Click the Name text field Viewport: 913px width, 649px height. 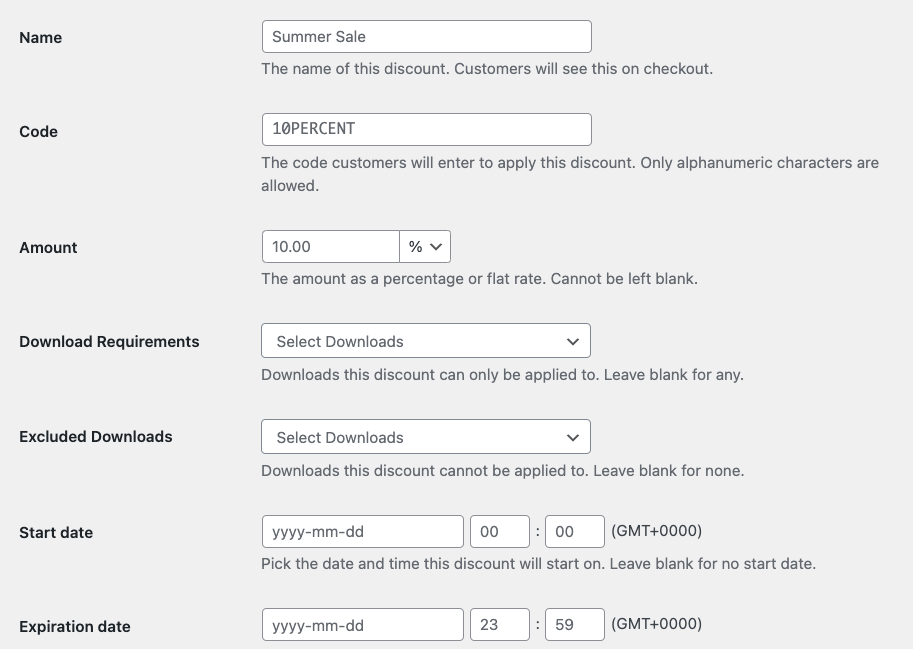click(426, 37)
